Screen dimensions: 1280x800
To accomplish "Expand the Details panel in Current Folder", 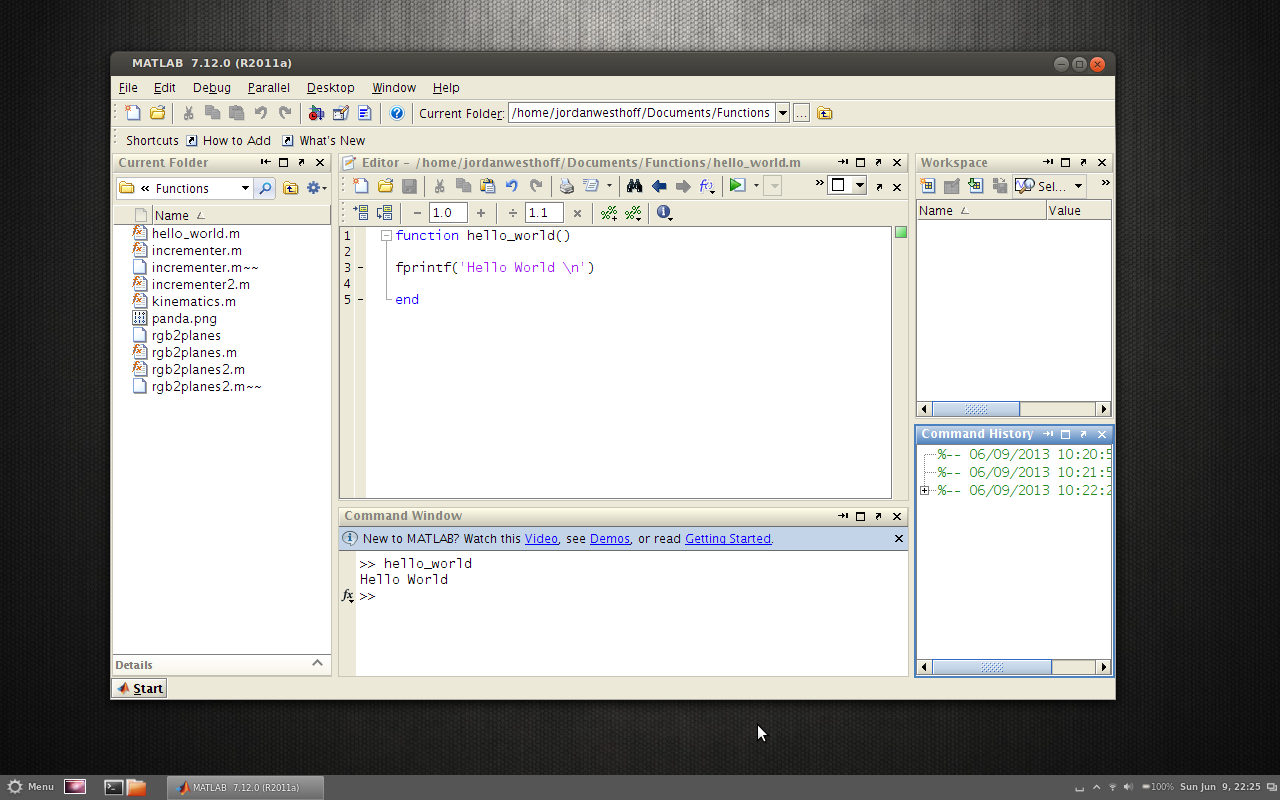I will click(x=317, y=664).
